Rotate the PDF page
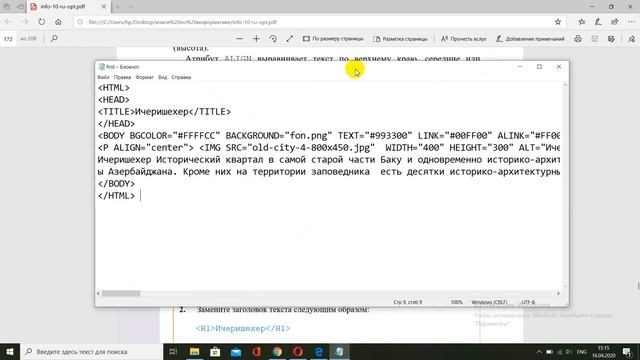The height and width of the screenshot is (360, 640). coord(273,39)
